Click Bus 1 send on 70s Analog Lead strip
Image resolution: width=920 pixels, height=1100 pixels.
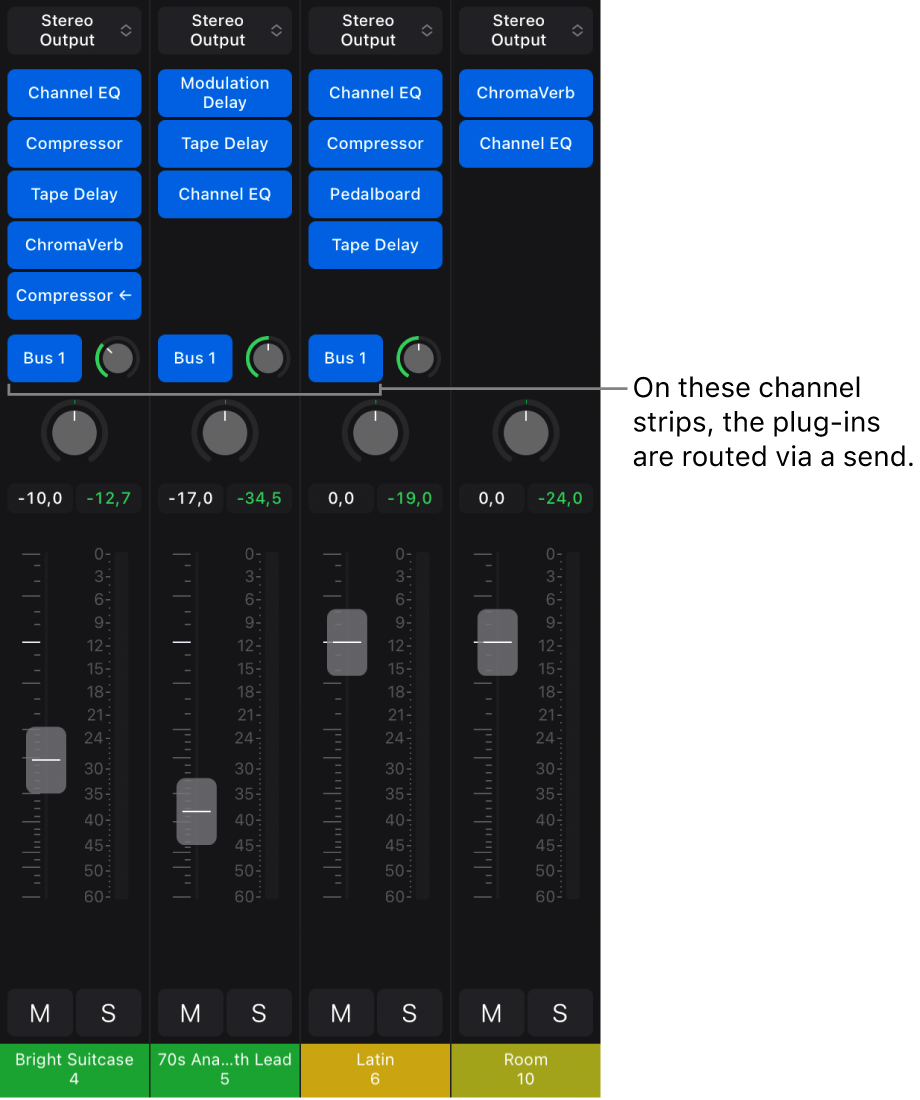[195, 358]
